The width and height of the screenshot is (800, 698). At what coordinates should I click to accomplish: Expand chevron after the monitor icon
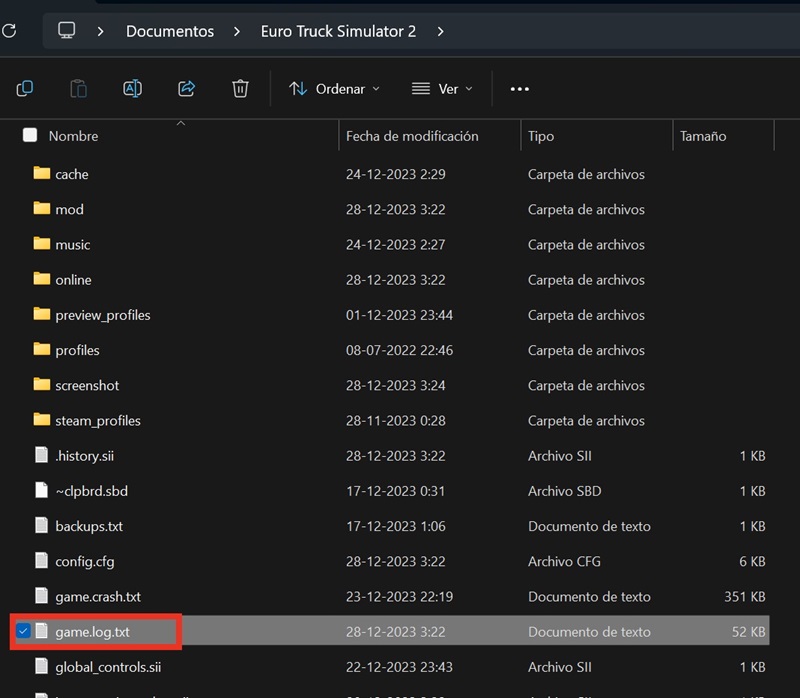point(101,32)
